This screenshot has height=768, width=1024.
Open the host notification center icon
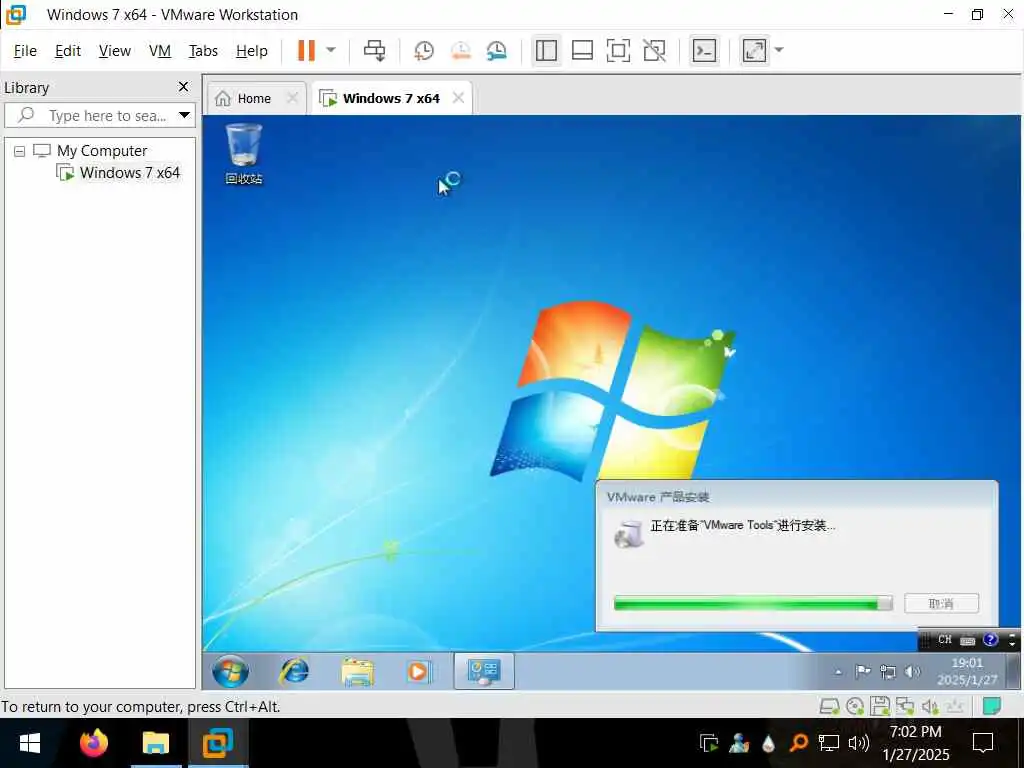point(983,743)
